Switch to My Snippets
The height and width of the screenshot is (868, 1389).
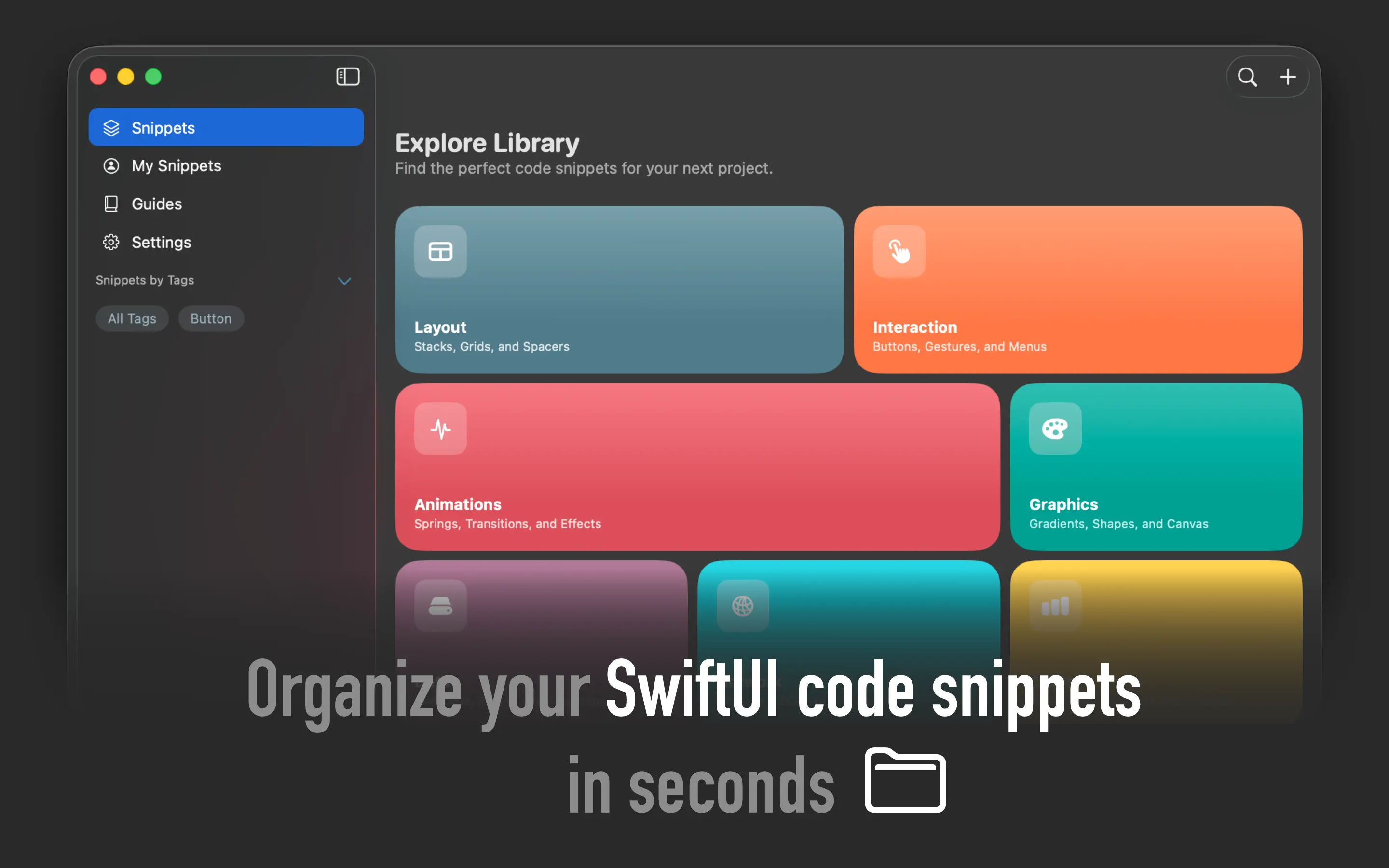176,165
